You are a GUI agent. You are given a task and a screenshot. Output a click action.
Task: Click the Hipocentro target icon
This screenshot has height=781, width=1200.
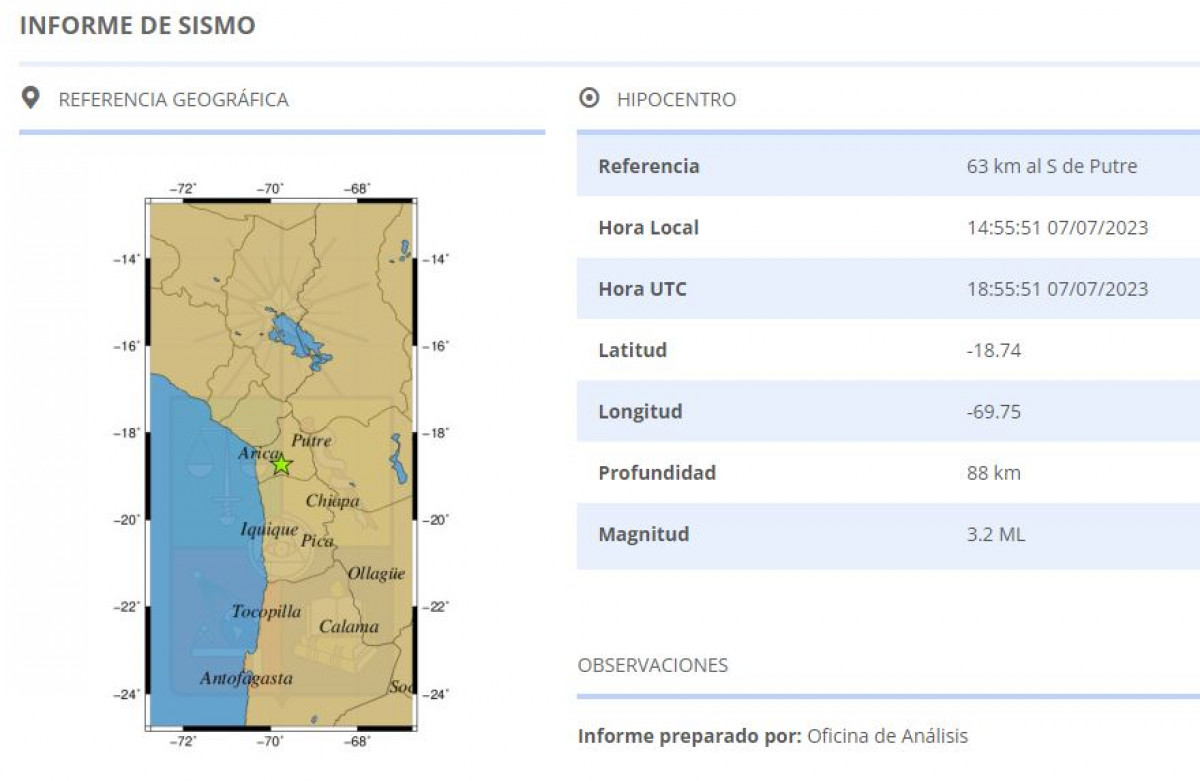click(x=590, y=98)
